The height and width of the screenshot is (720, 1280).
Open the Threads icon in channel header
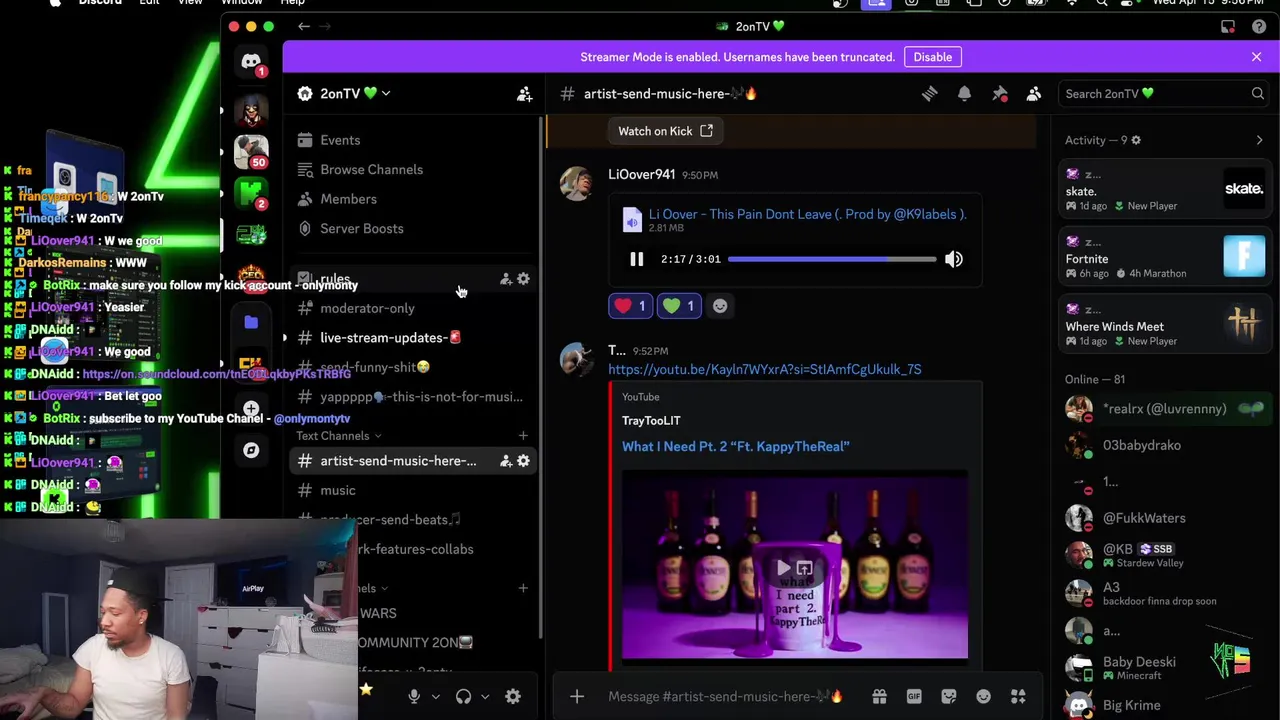[x=930, y=94]
